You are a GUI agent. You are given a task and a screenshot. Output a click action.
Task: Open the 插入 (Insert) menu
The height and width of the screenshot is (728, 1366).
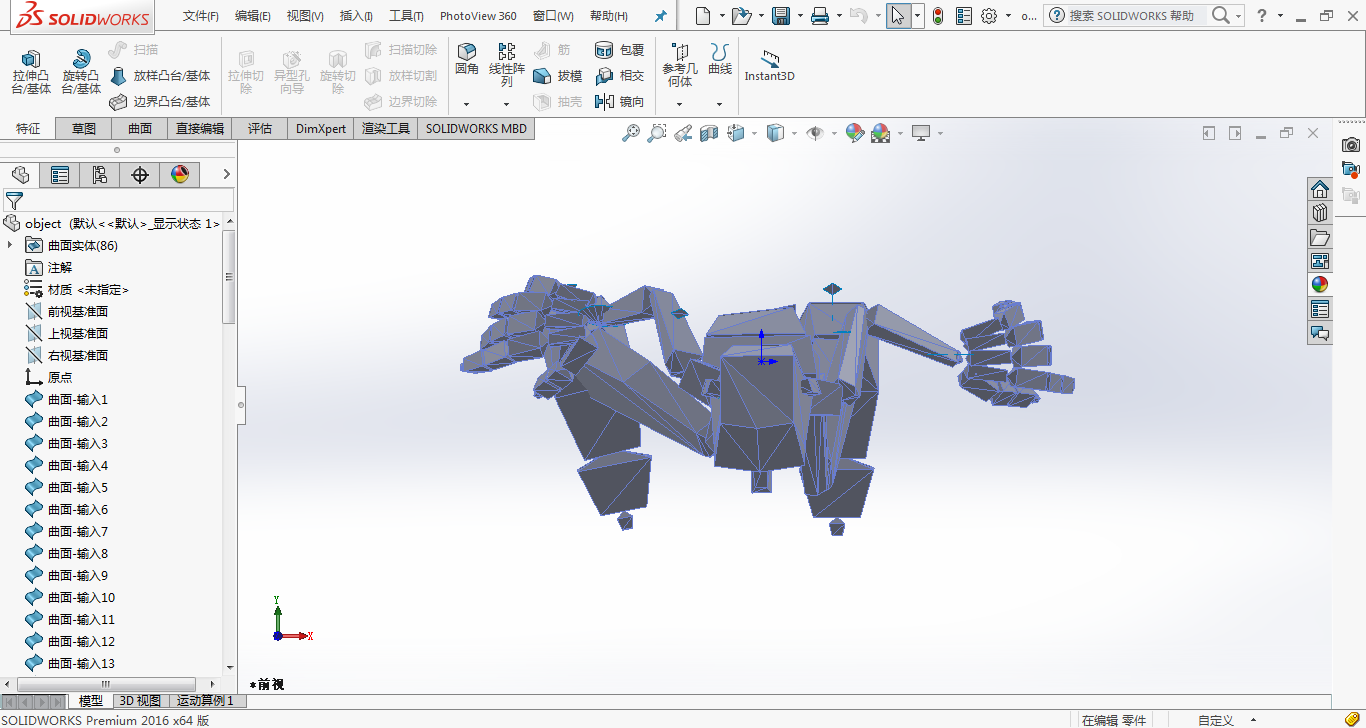[355, 15]
